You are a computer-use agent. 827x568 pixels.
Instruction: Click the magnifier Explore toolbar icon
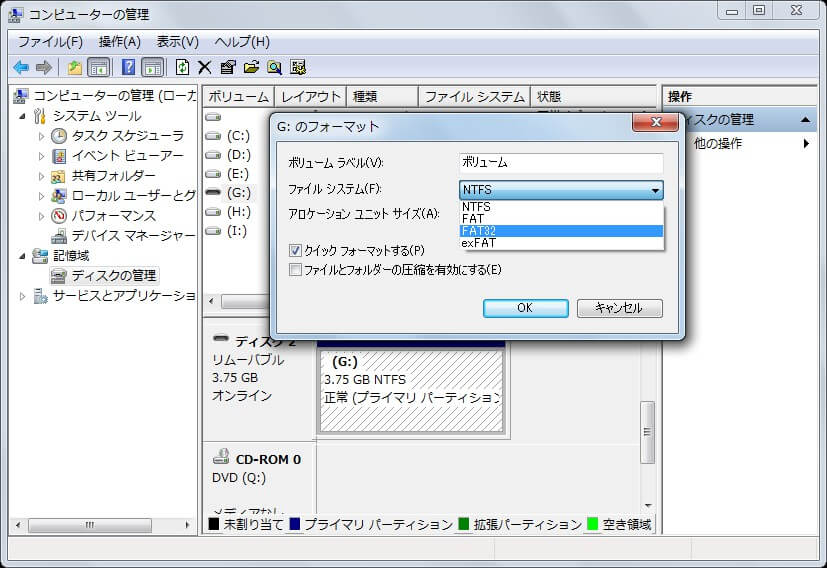point(274,68)
